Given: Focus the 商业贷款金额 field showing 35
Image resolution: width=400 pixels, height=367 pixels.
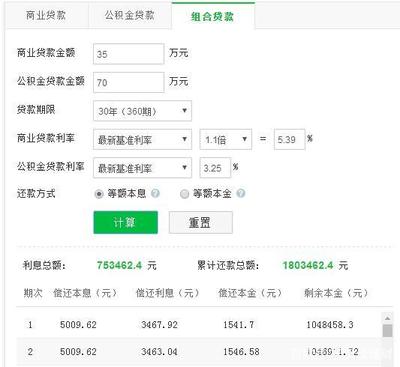Looking at the screenshot, I should pos(129,54).
